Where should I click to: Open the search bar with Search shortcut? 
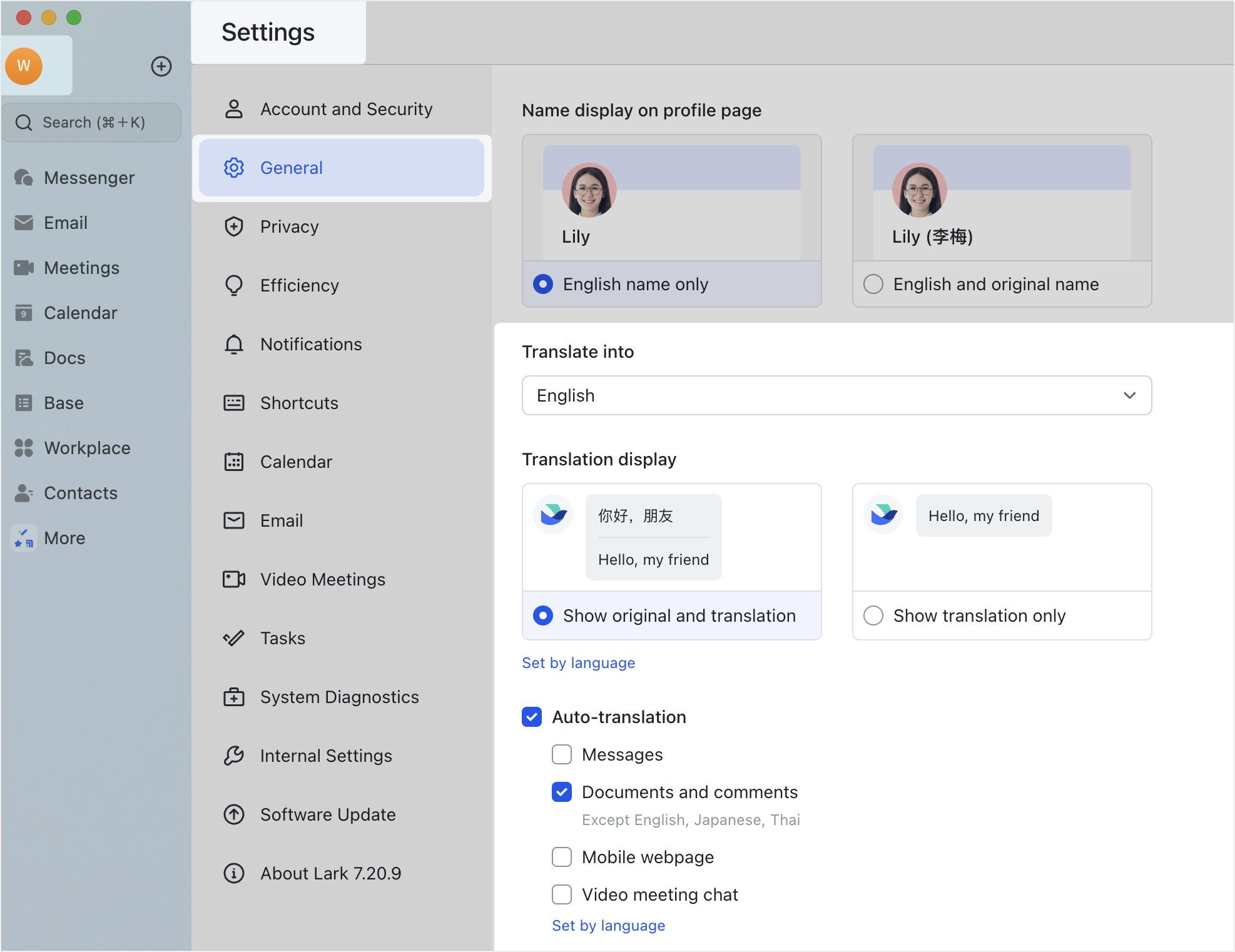tap(91, 122)
